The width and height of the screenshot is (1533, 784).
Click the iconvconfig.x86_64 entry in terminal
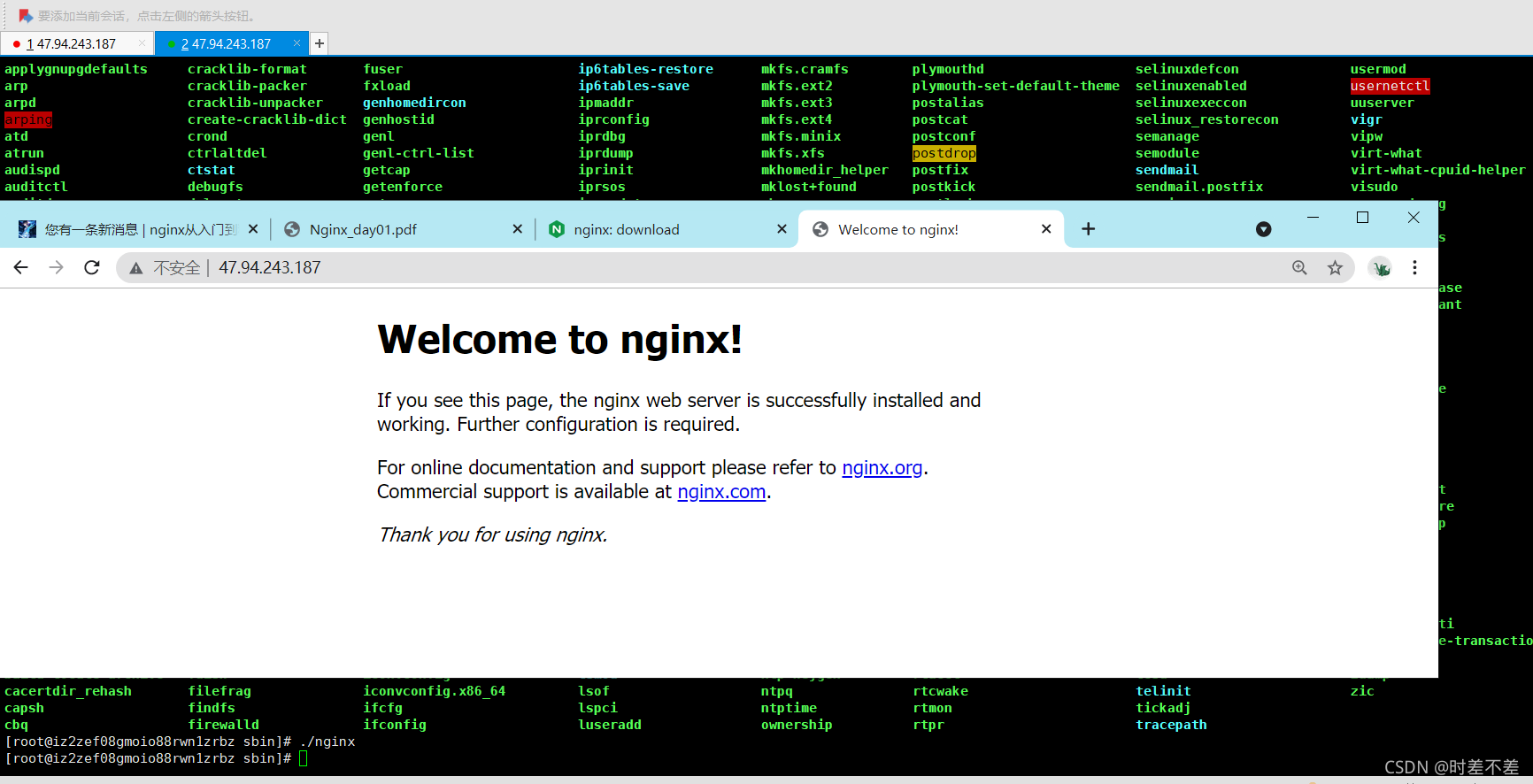coord(434,691)
